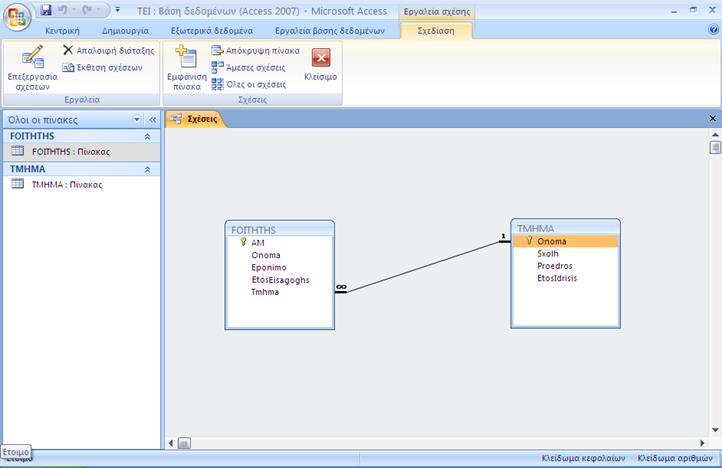Screen dimensions: 722x468
Task: Select TMHMA : Πίνακας in navigation pane
Action: pos(82,184)
